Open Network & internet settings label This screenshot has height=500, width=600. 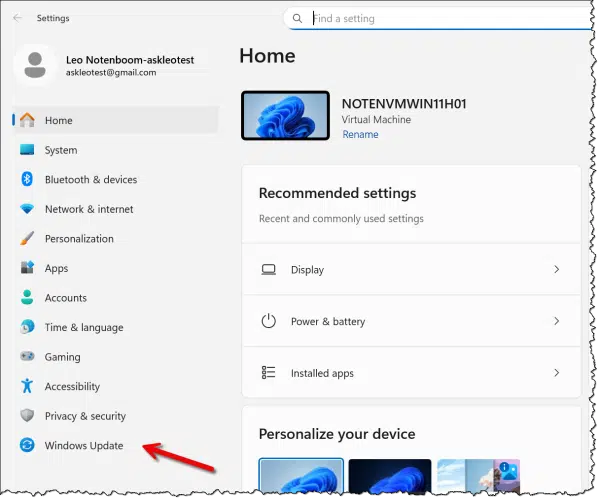click(x=89, y=209)
